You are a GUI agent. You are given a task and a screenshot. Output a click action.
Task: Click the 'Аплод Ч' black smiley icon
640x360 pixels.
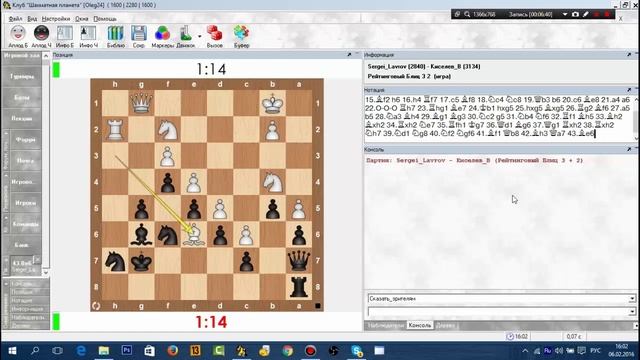pos(41,33)
